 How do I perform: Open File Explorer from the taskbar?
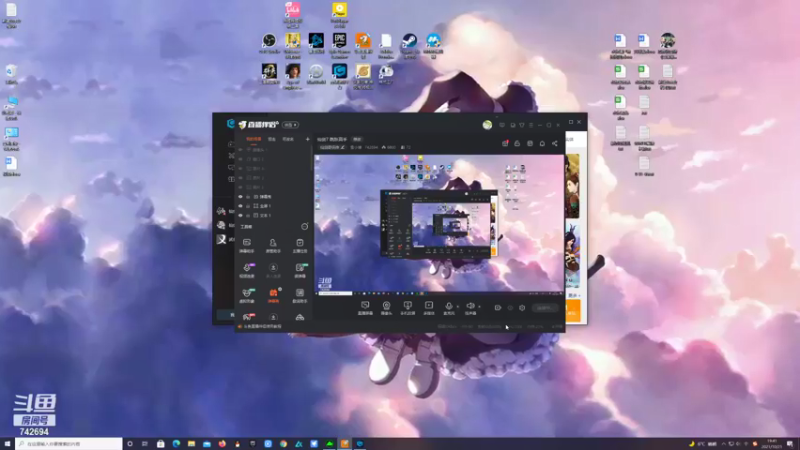(191, 444)
